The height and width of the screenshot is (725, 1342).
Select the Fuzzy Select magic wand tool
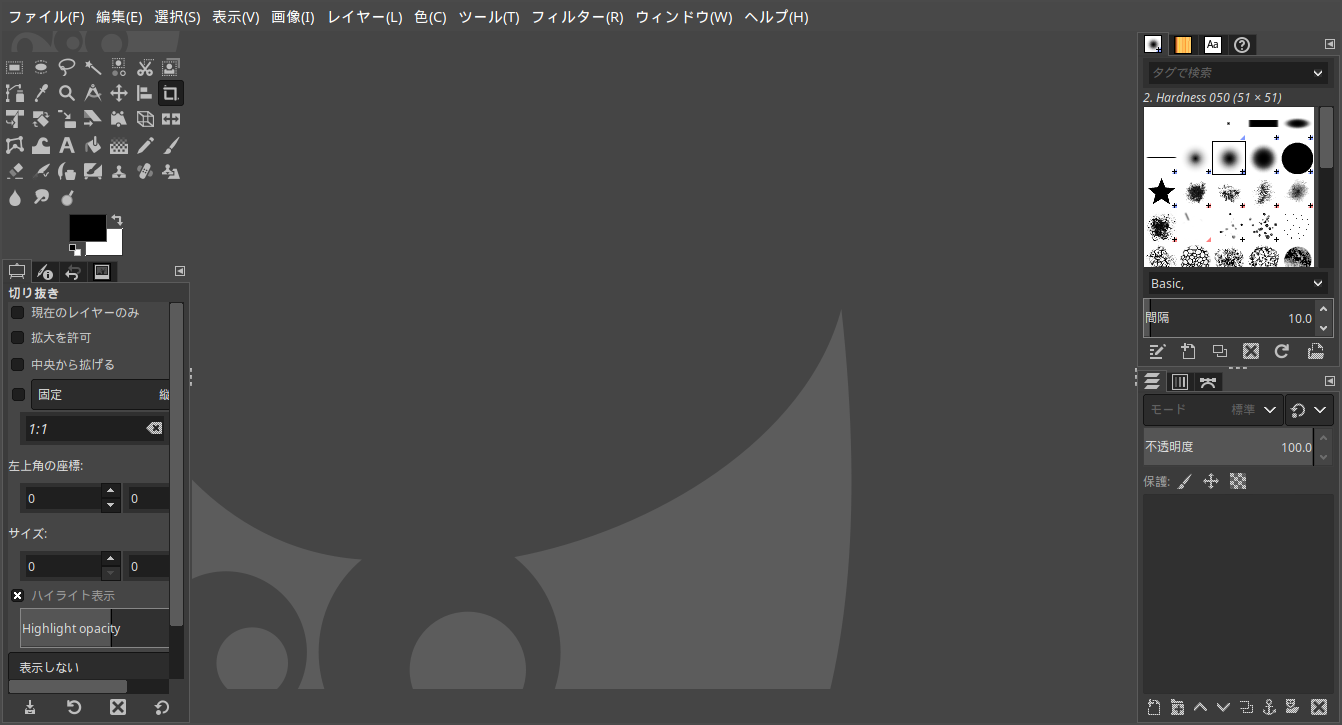[x=93, y=67]
